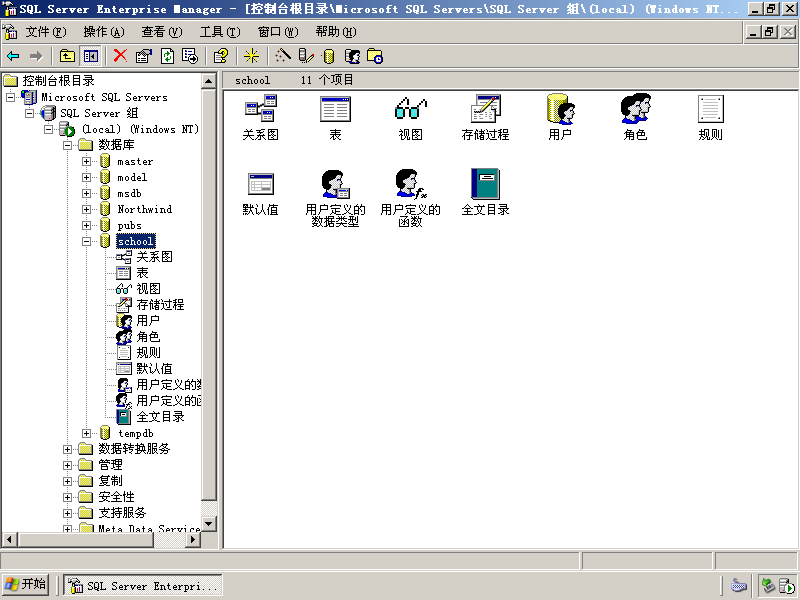Image resolution: width=800 pixels, height=600 pixels.
Task: Select 默认值 in the tree
Action: point(154,368)
